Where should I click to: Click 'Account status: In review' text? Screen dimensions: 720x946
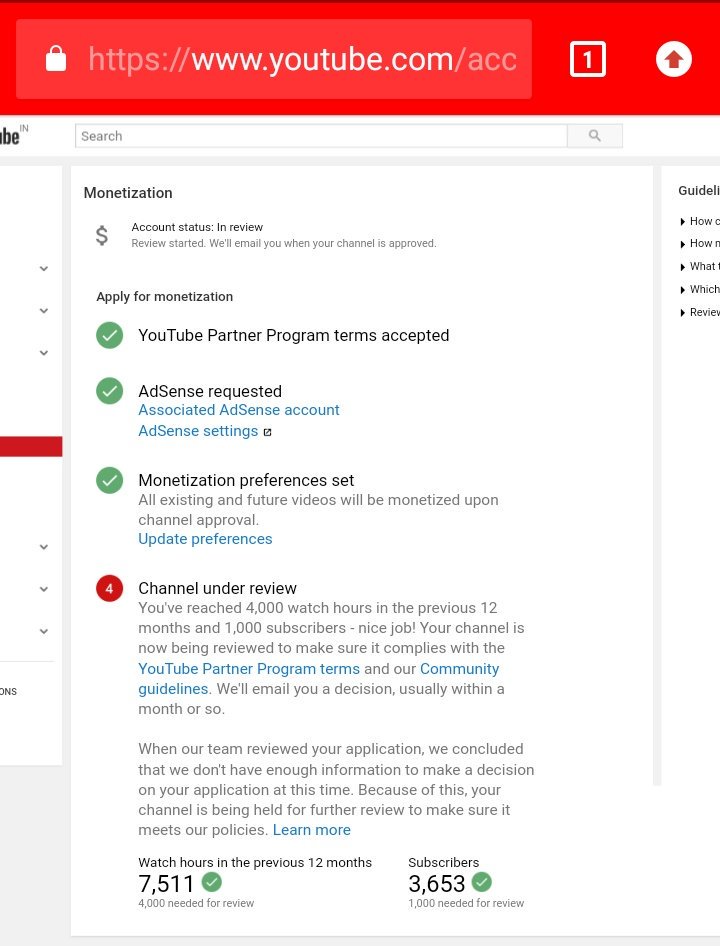197,227
